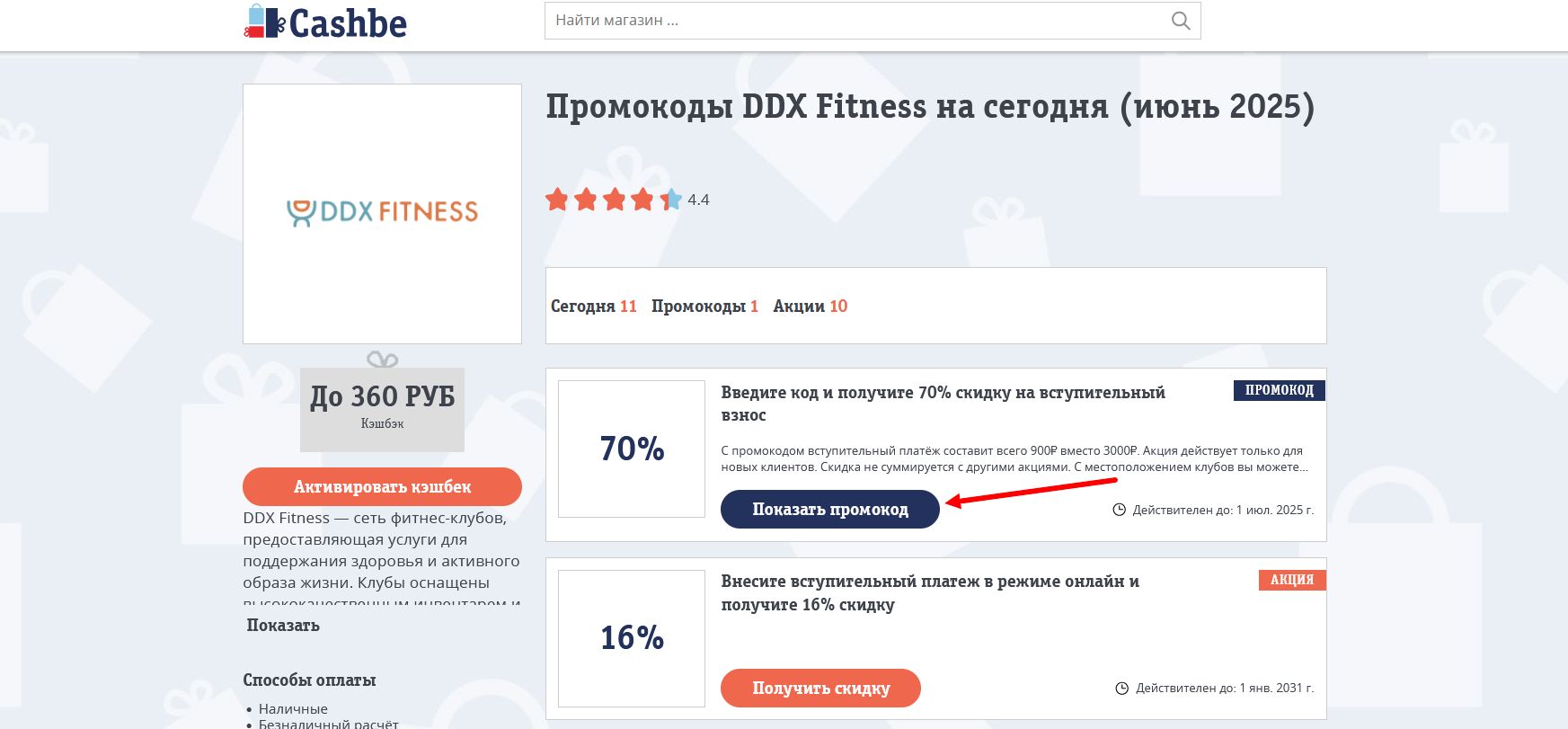Screen dimensions: 1568x729
Task: Focus the 'Найти магазин' search field
Action: tap(873, 21)
